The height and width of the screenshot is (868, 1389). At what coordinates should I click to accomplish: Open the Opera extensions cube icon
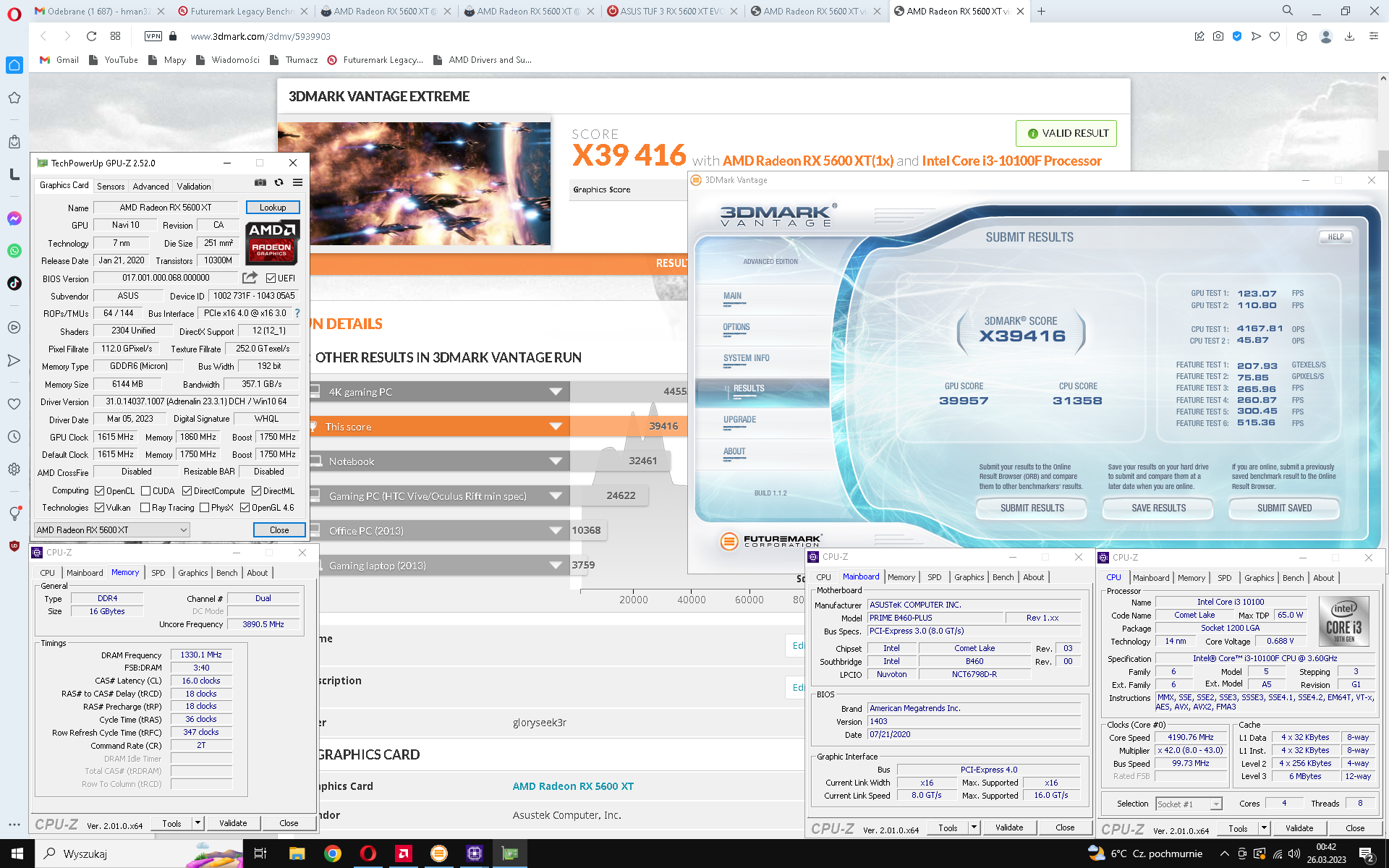pyautogui.click(x=1301, y=36)
